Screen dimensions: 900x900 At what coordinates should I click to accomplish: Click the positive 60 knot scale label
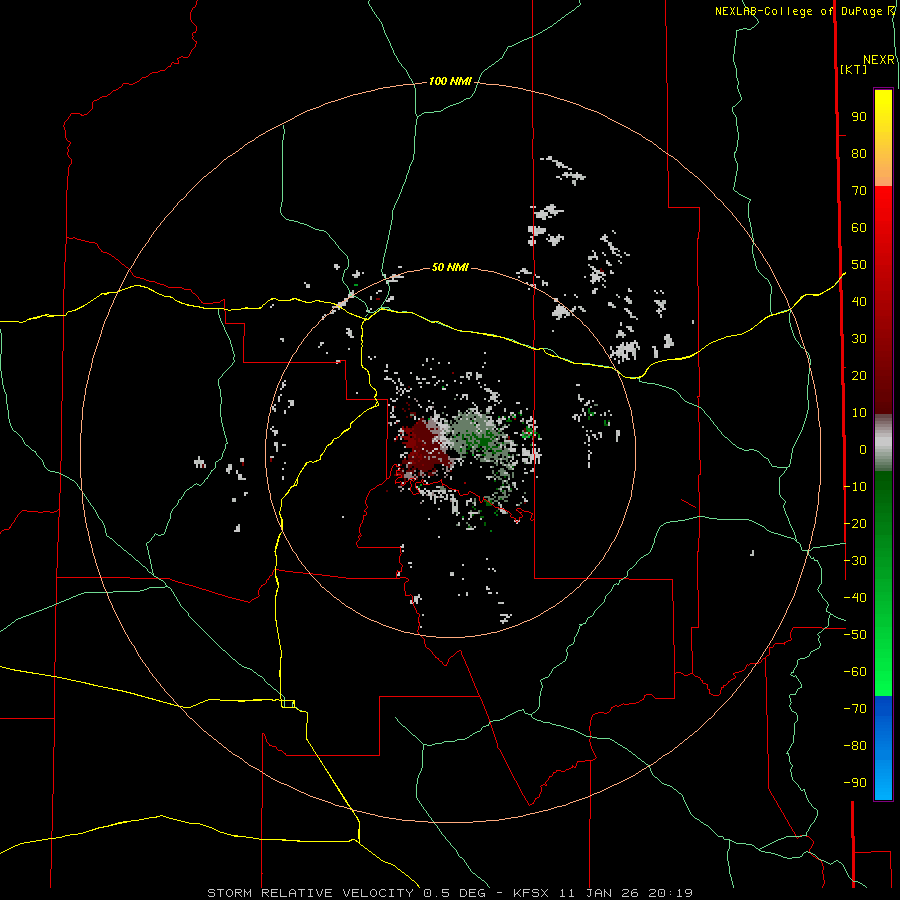click(x=859, y=228)
